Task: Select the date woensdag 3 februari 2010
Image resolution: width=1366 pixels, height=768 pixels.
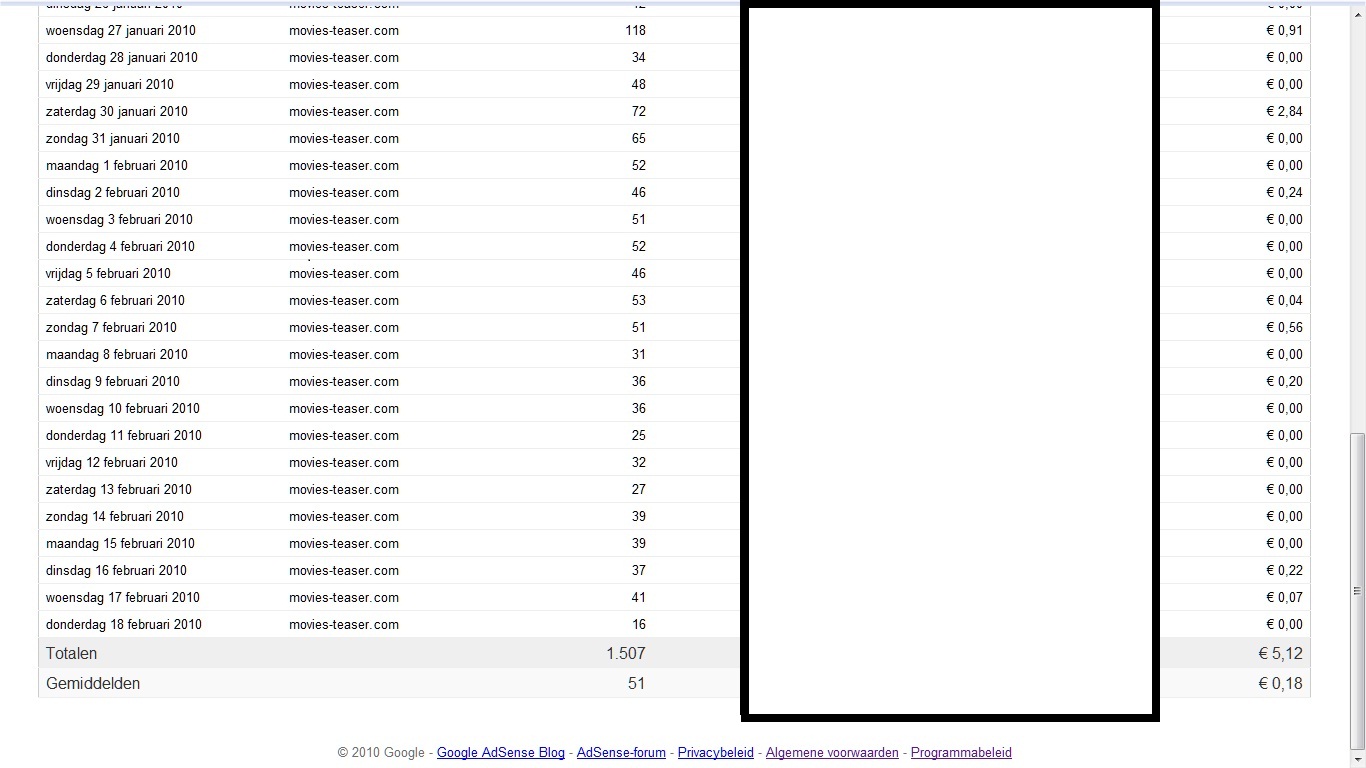Action: [119, 219]
